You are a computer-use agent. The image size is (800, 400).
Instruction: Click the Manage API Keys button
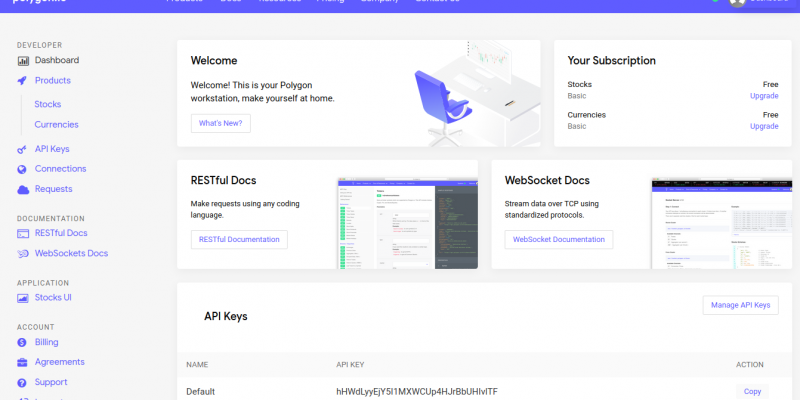[740, 305]
